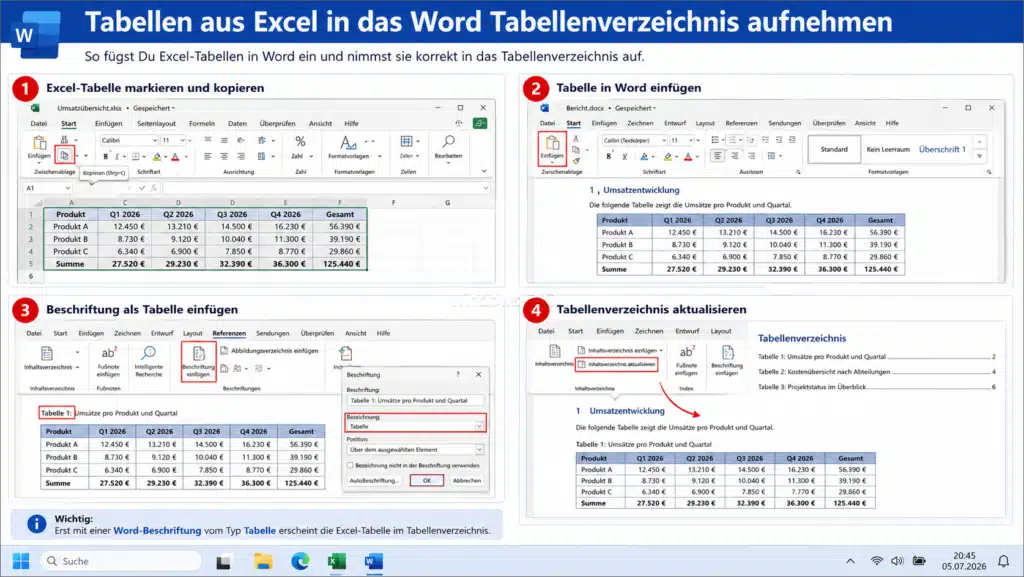This screenshot has width=1024, height=577.
Task: Show hidden tray icons chevron
Action: [x=850, y=561]
